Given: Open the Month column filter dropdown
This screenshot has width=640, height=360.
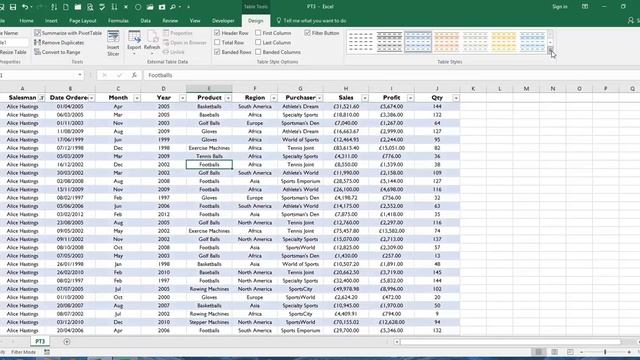Looking at the screenshot, I should (137, 98).
